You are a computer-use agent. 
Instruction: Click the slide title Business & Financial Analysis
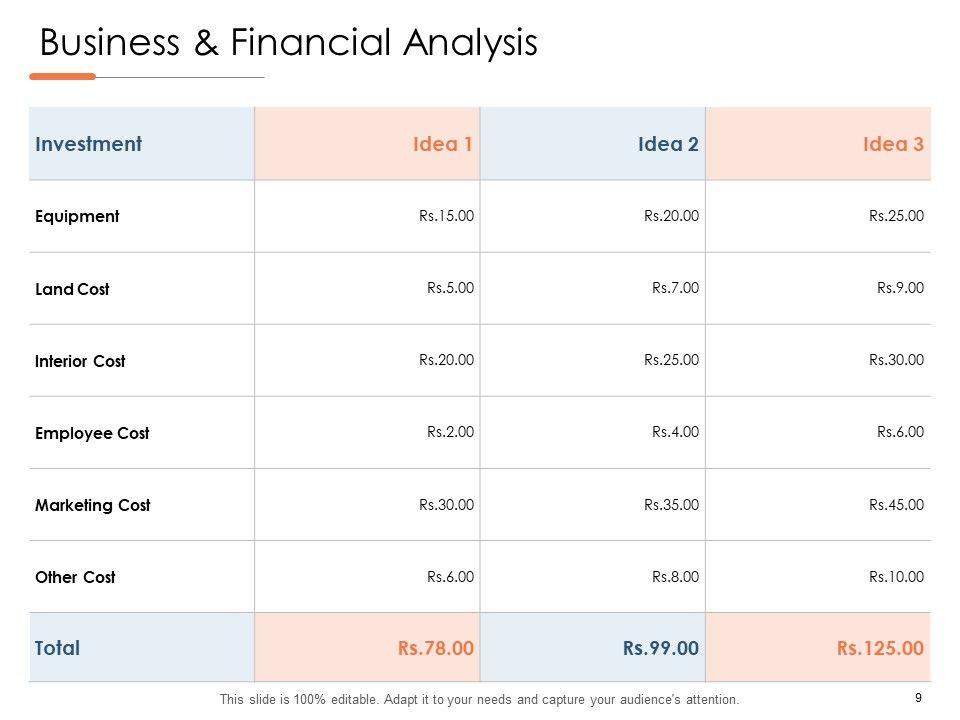288,43
